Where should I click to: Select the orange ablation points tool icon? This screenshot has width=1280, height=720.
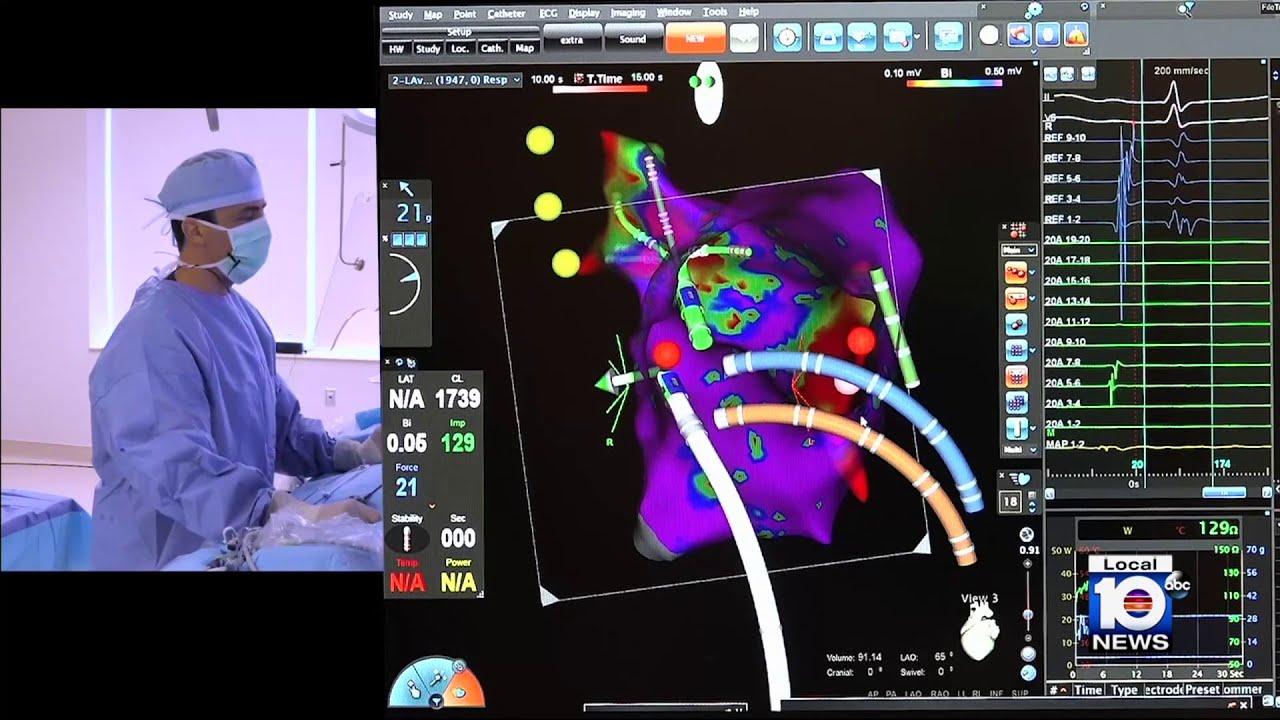(1014, 271)
